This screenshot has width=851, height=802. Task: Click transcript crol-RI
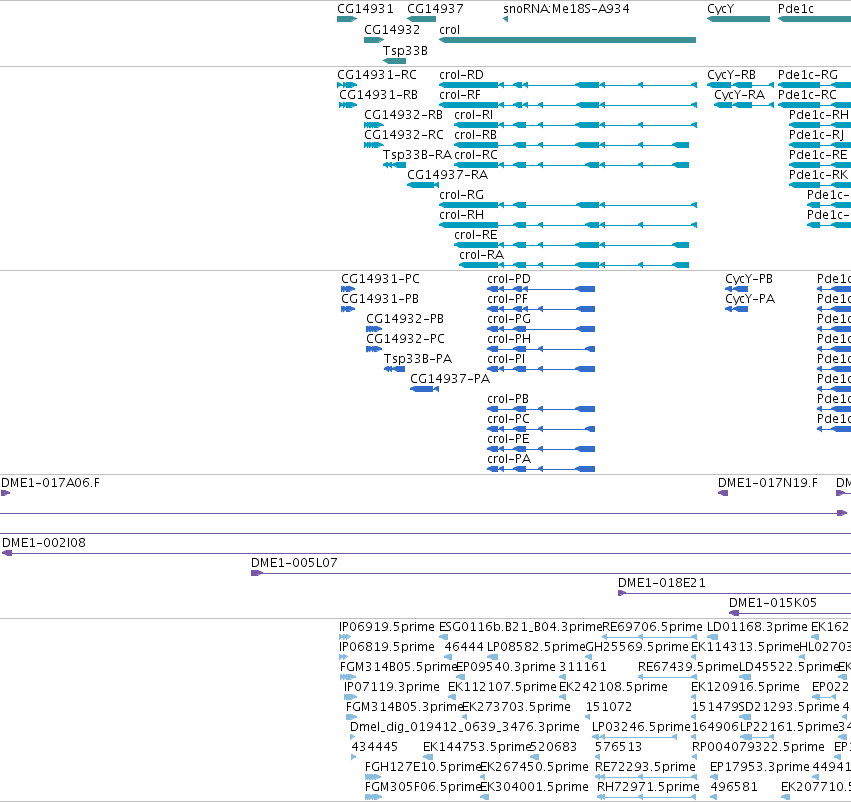point(575,125)
